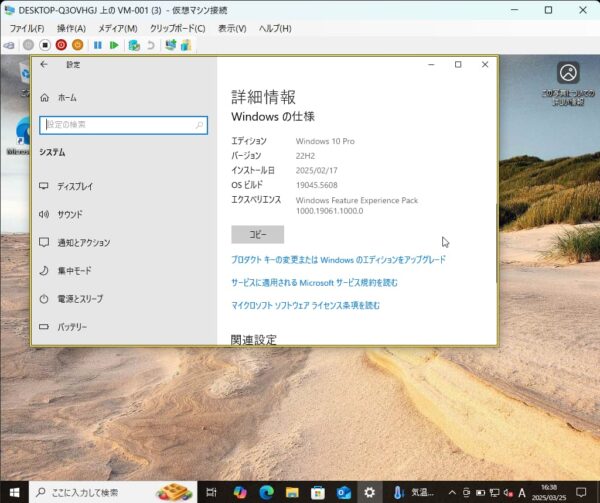Click the grey Start VM toolbar button
The height and width of the screenshot is (503, 600).
(x=28, y=45)
